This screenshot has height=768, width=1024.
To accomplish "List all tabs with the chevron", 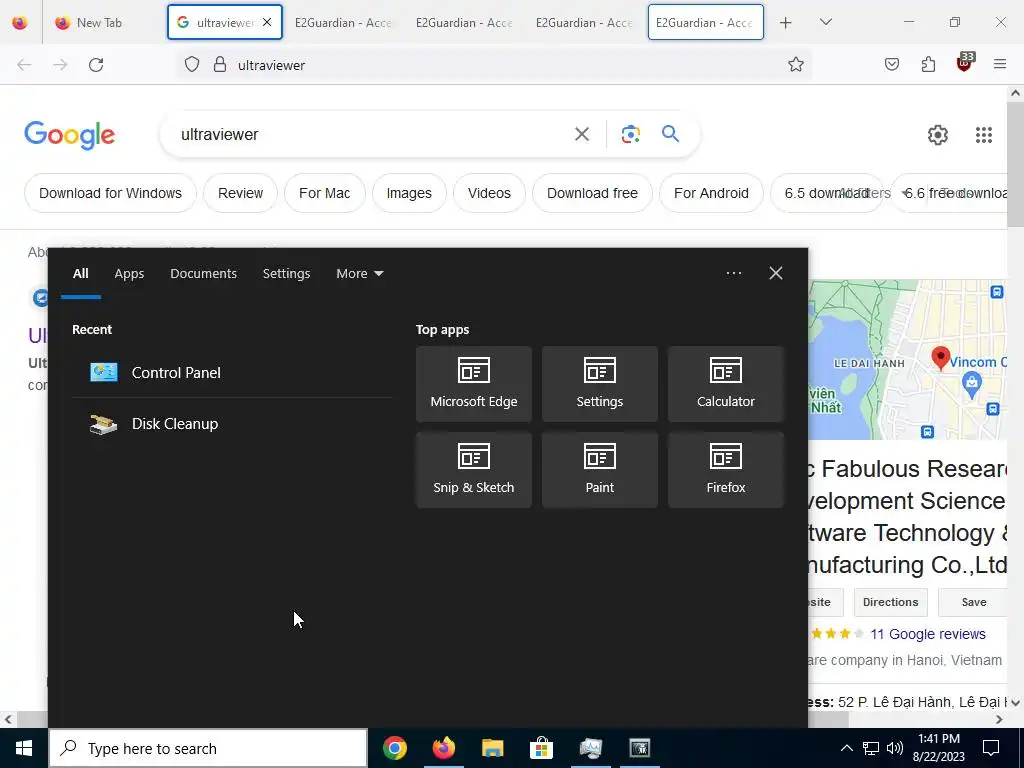I will coord(826,23).
